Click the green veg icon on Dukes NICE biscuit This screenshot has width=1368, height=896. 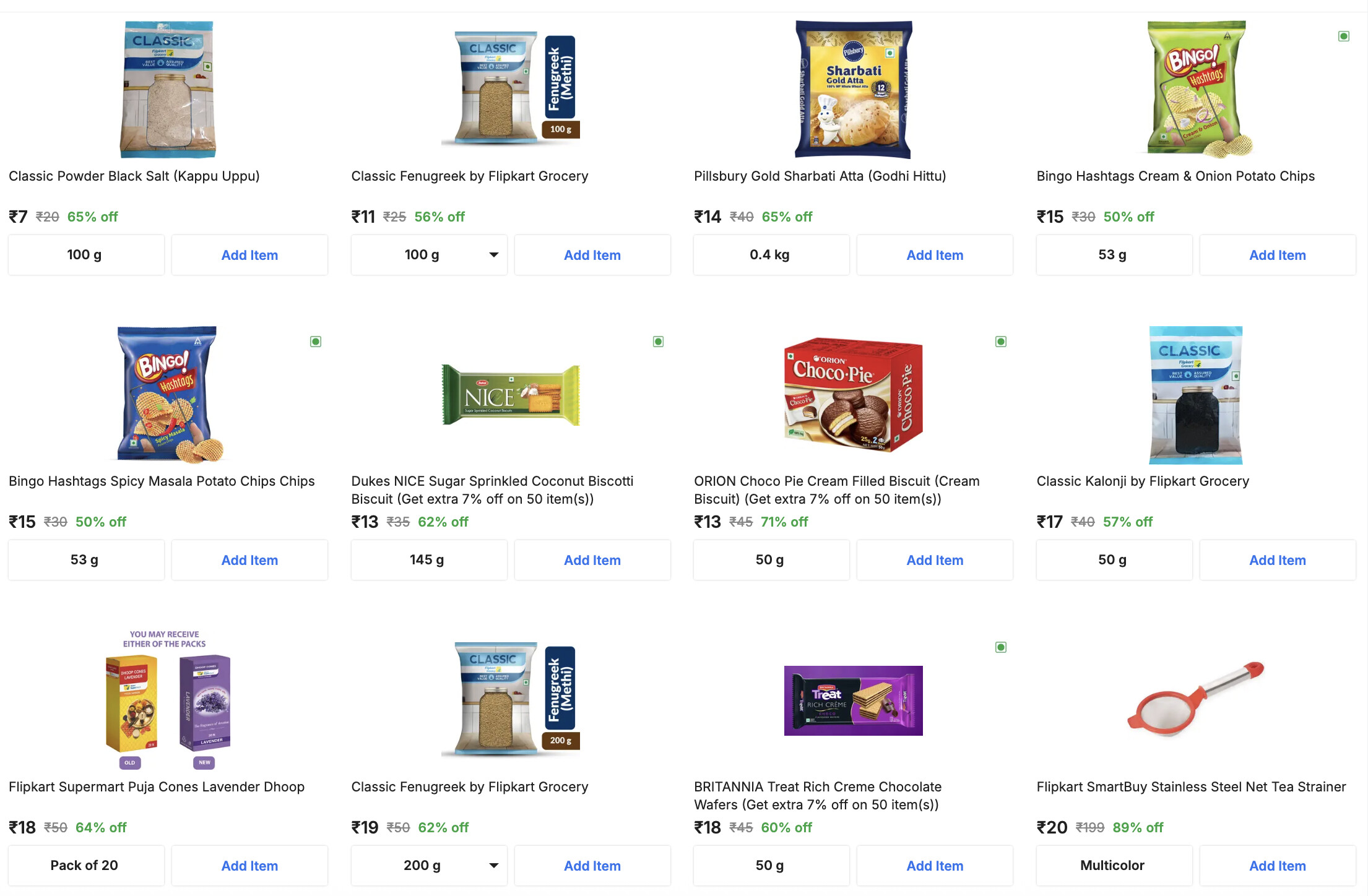coord(658,342)
